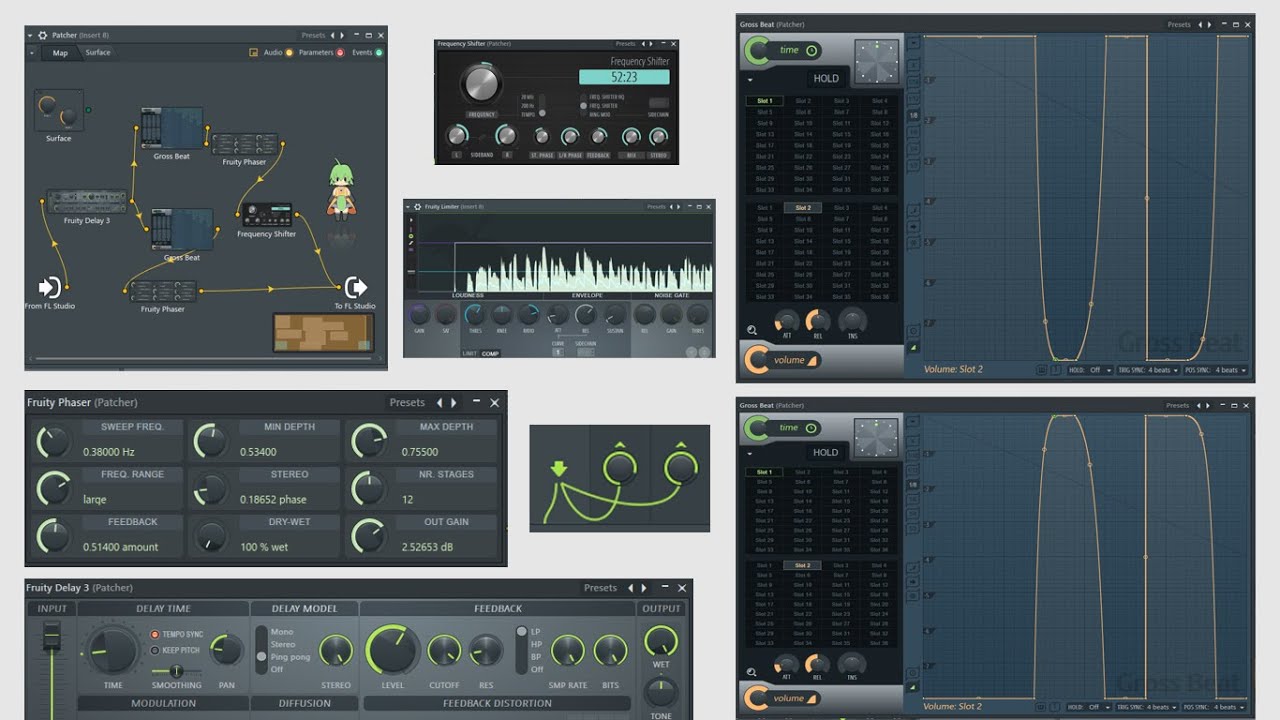Select the Fruity Delay 3 node in Patcher
Viewport: 1280px width, 720px height.
point(87,202)
